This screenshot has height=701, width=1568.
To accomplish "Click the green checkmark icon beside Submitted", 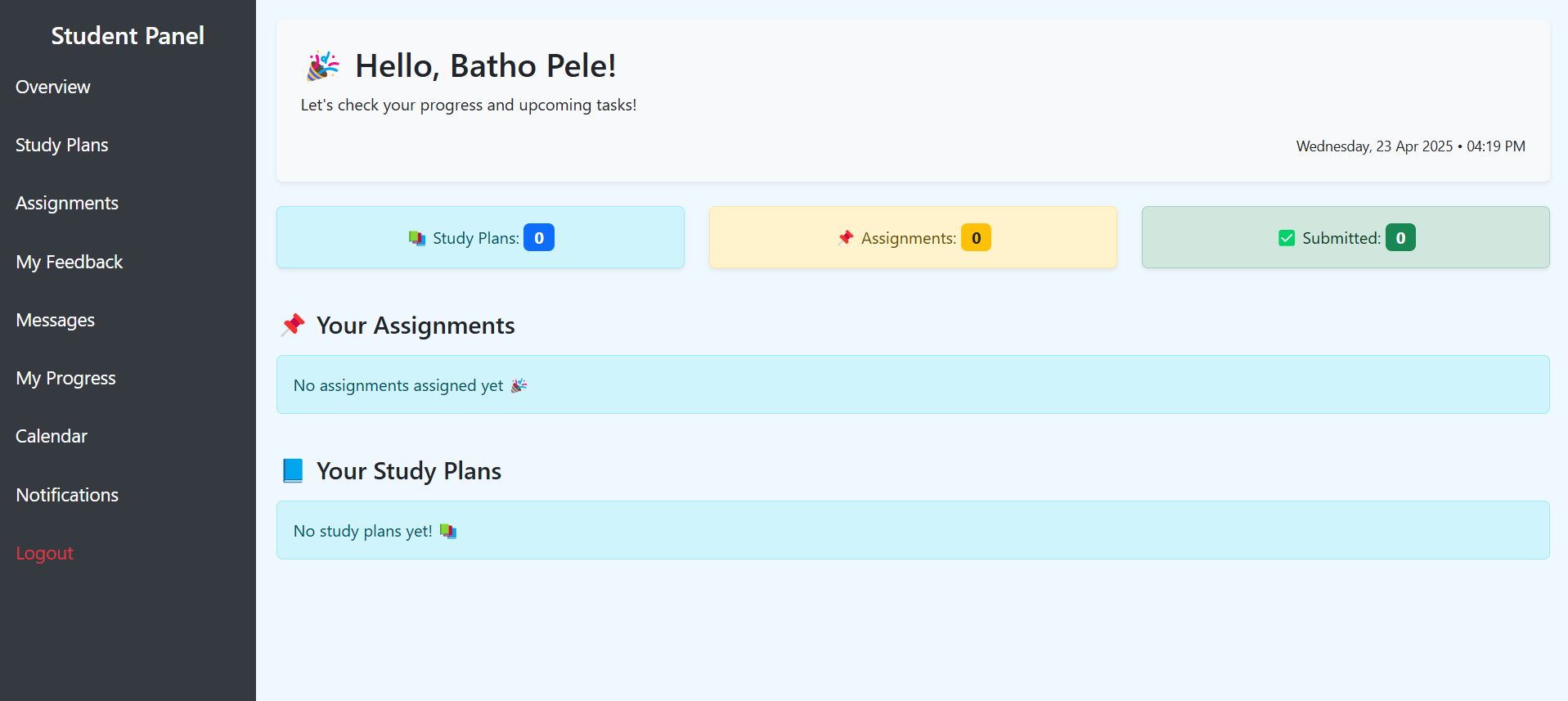I will point(1287,238).
